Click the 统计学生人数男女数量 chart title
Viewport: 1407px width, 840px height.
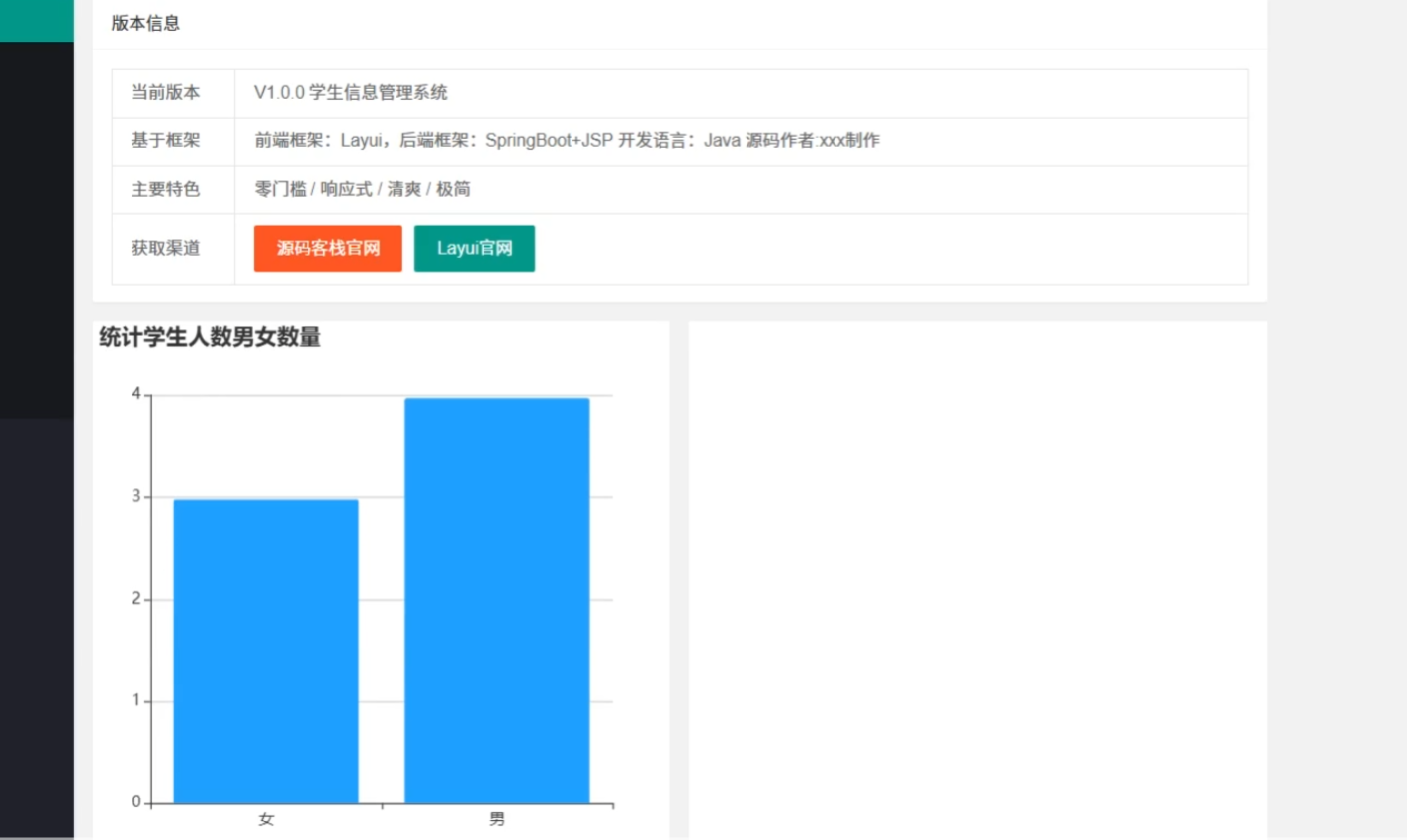tap(211, 338)
